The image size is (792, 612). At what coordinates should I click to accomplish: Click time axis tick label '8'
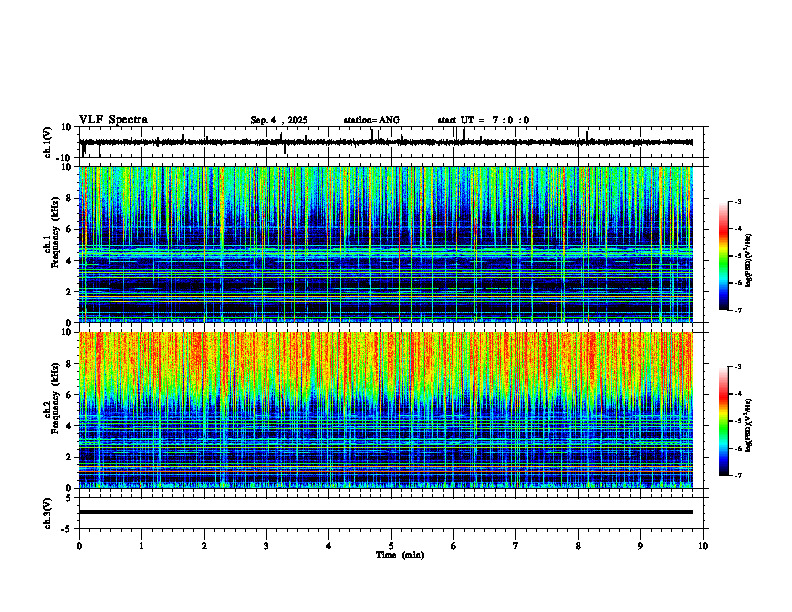(578, 546)
